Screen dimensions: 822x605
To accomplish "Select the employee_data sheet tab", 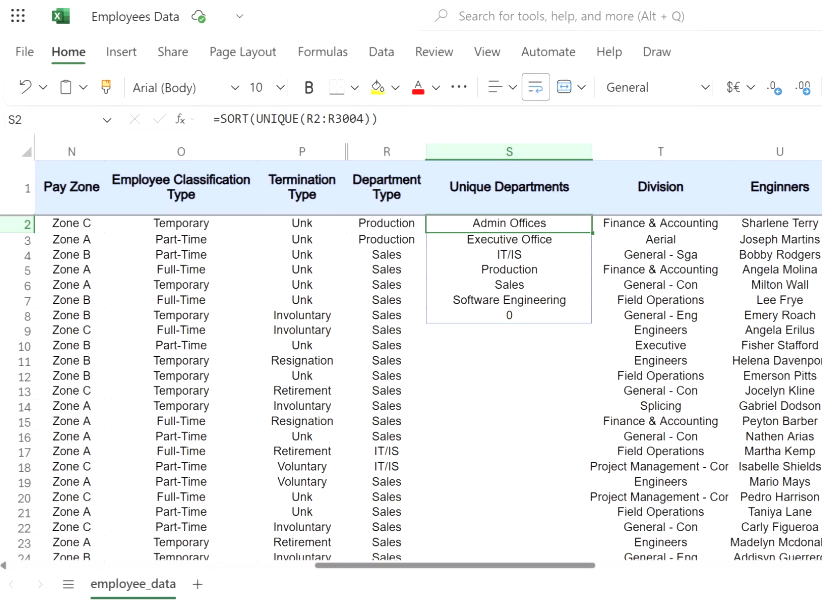I will click(133, 584).
